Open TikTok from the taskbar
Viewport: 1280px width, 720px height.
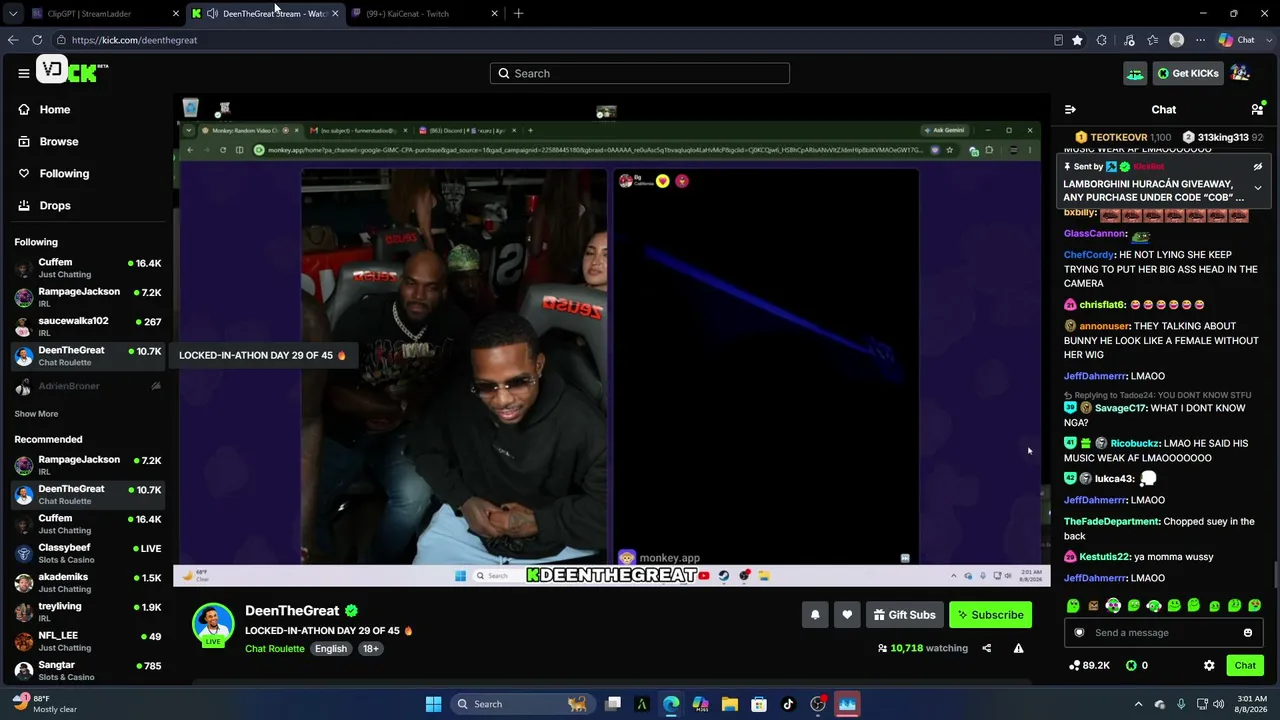click(x=788, y=704)
